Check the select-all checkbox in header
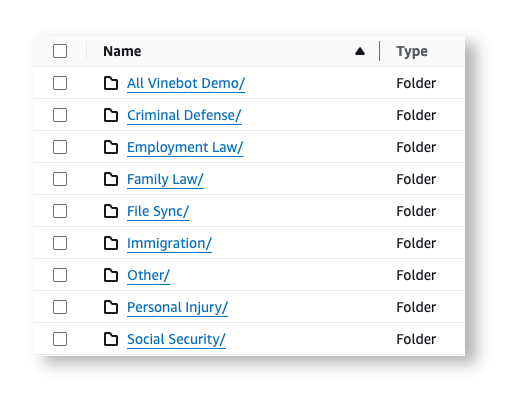The image size is (505, 395). tap(60, 51)
